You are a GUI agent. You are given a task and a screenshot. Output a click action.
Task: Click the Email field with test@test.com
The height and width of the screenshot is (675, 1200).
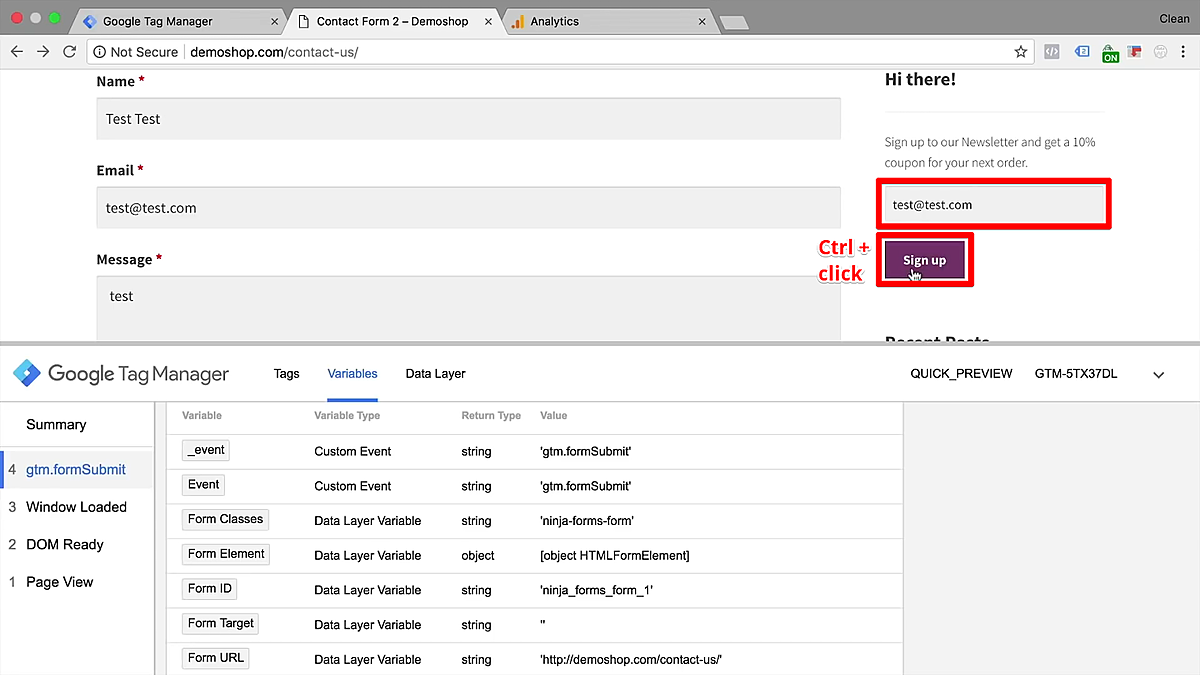click(468, 208)
